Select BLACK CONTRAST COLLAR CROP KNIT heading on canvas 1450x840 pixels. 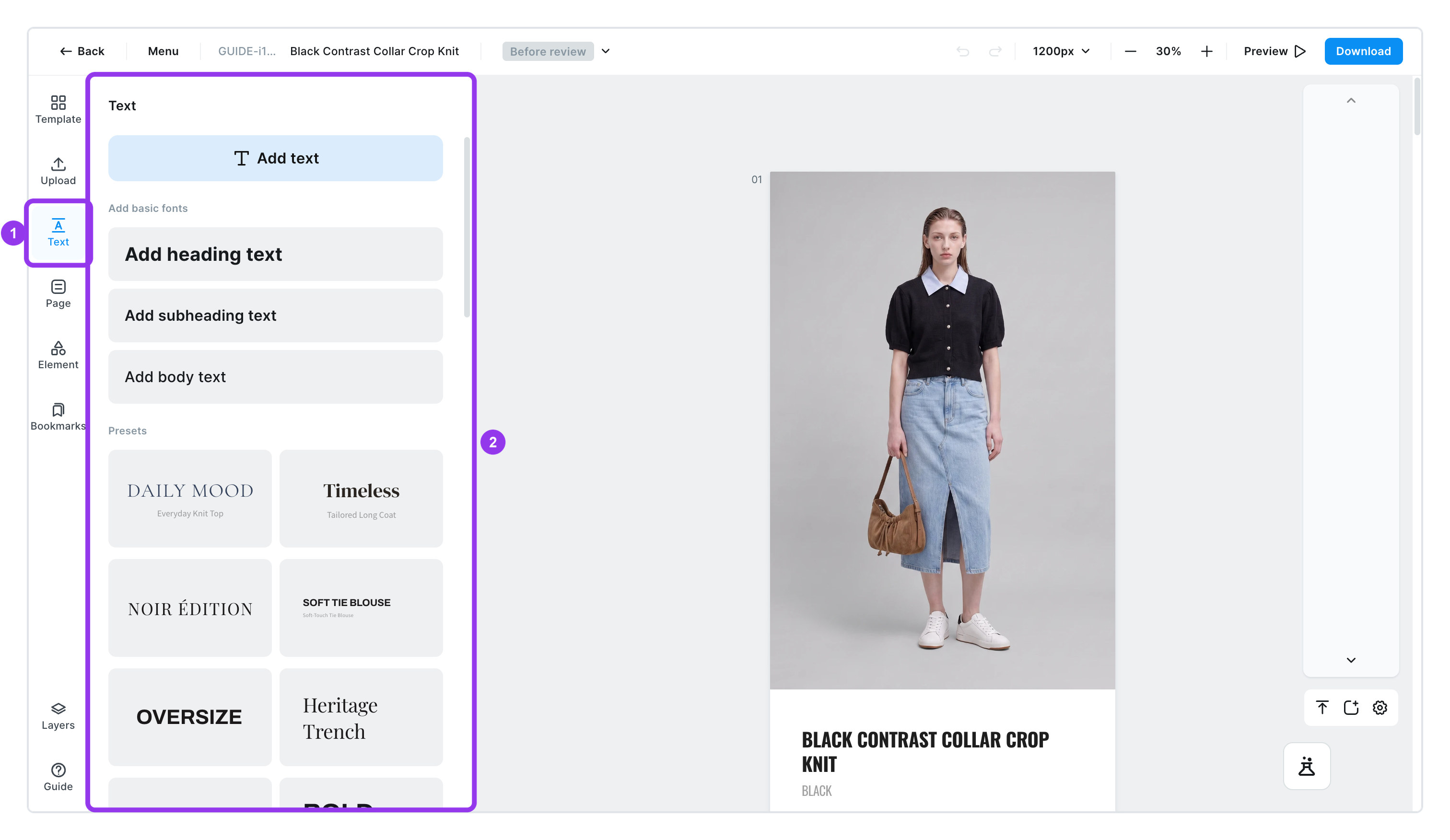pos(924,752)
